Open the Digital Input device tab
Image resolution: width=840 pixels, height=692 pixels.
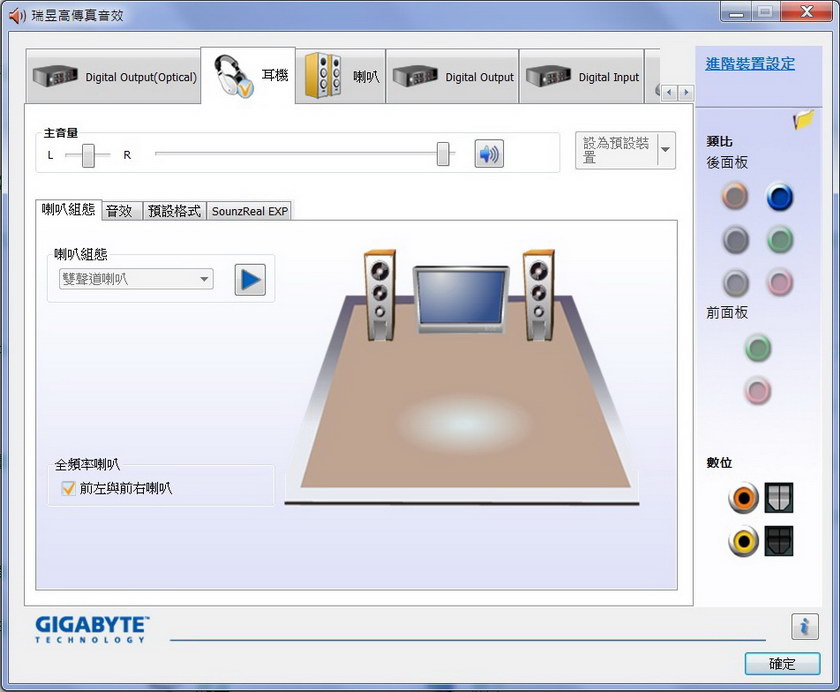coord(582,77)
